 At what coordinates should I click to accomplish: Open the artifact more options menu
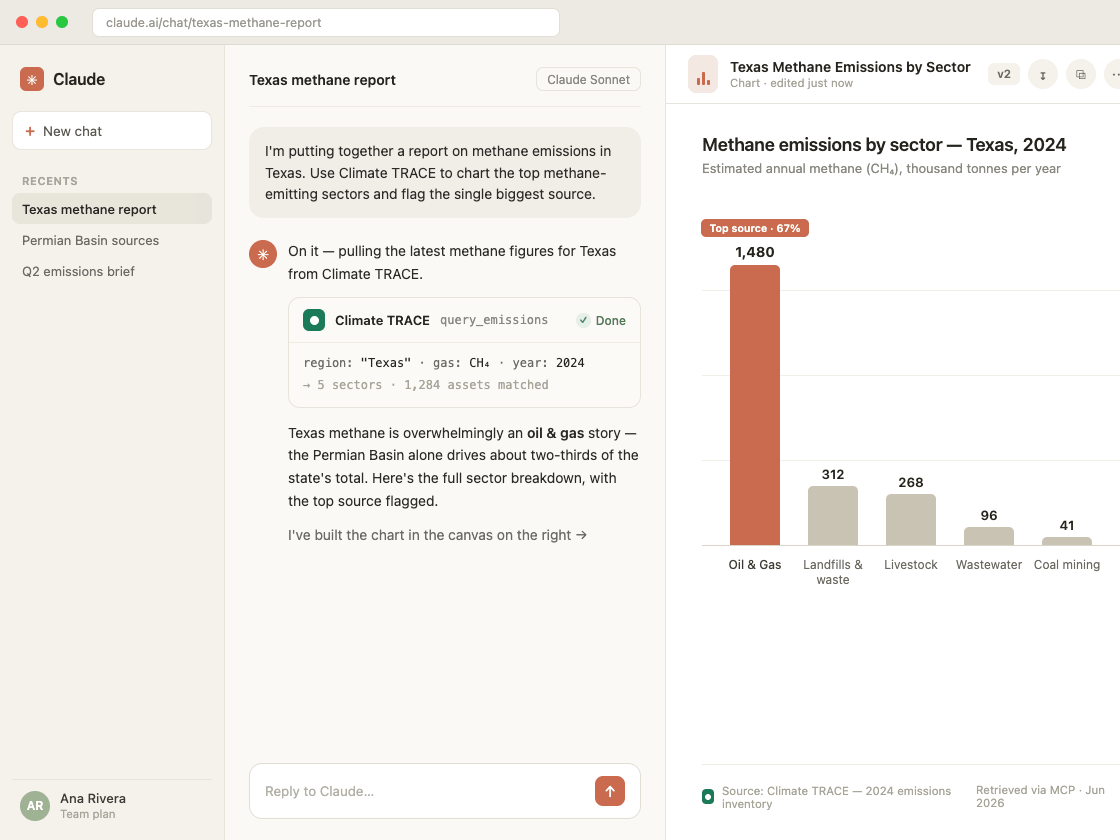(x=1113, y=74)
